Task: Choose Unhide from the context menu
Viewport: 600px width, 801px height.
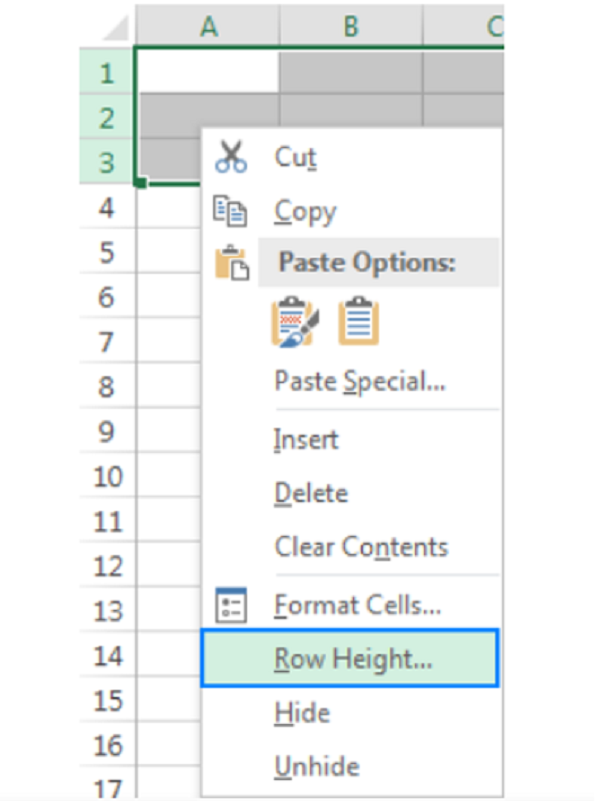Action: [x=316, y=767]
